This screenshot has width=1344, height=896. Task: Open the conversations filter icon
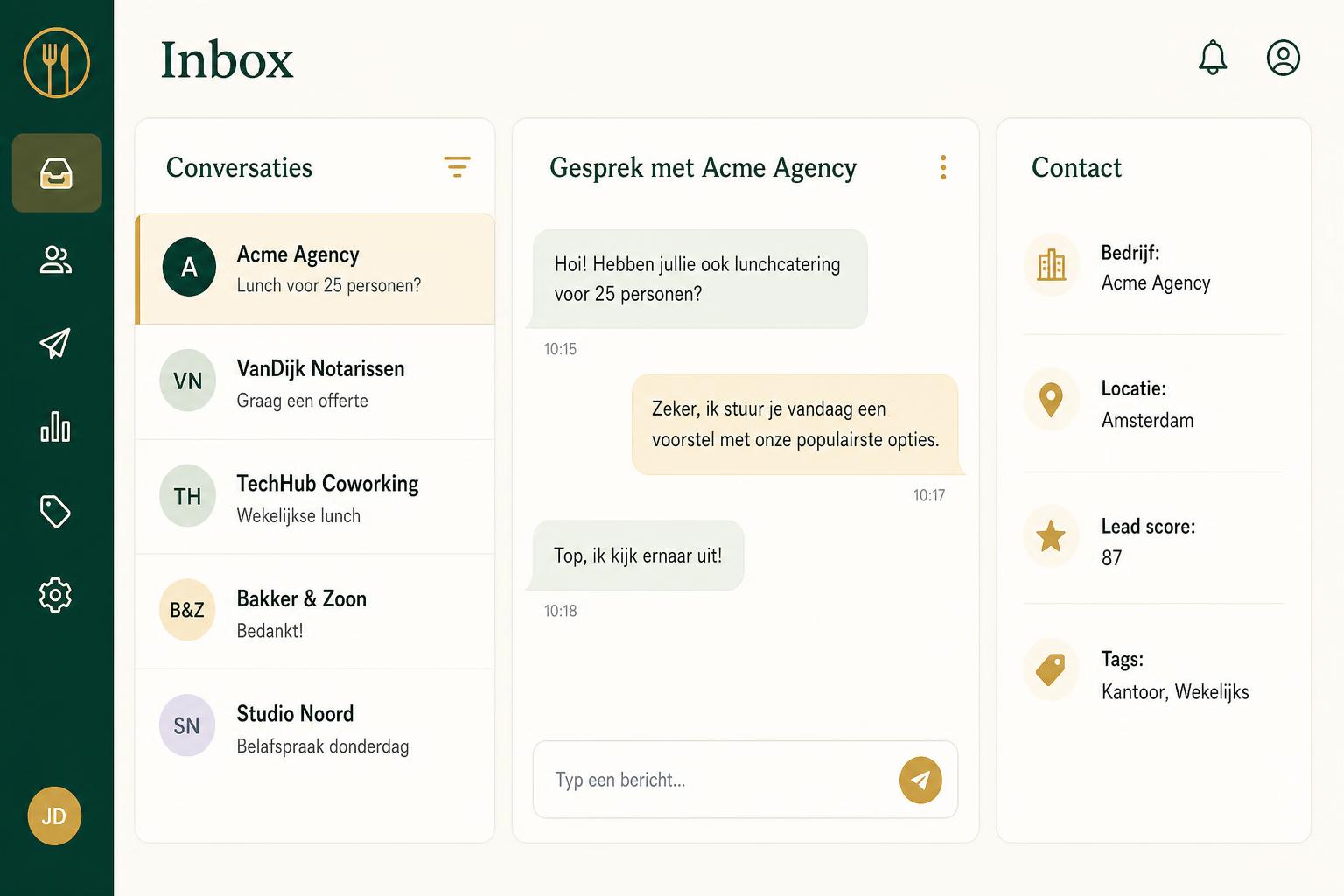[457, 166]
